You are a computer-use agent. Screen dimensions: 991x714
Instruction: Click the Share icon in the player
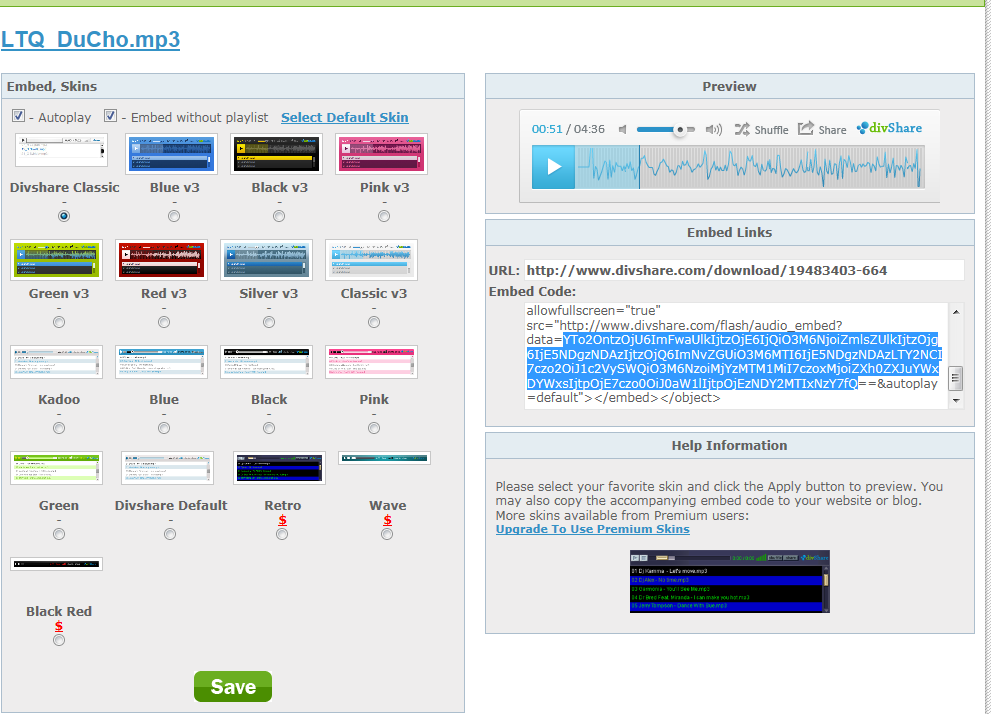(x=806, y=129)
